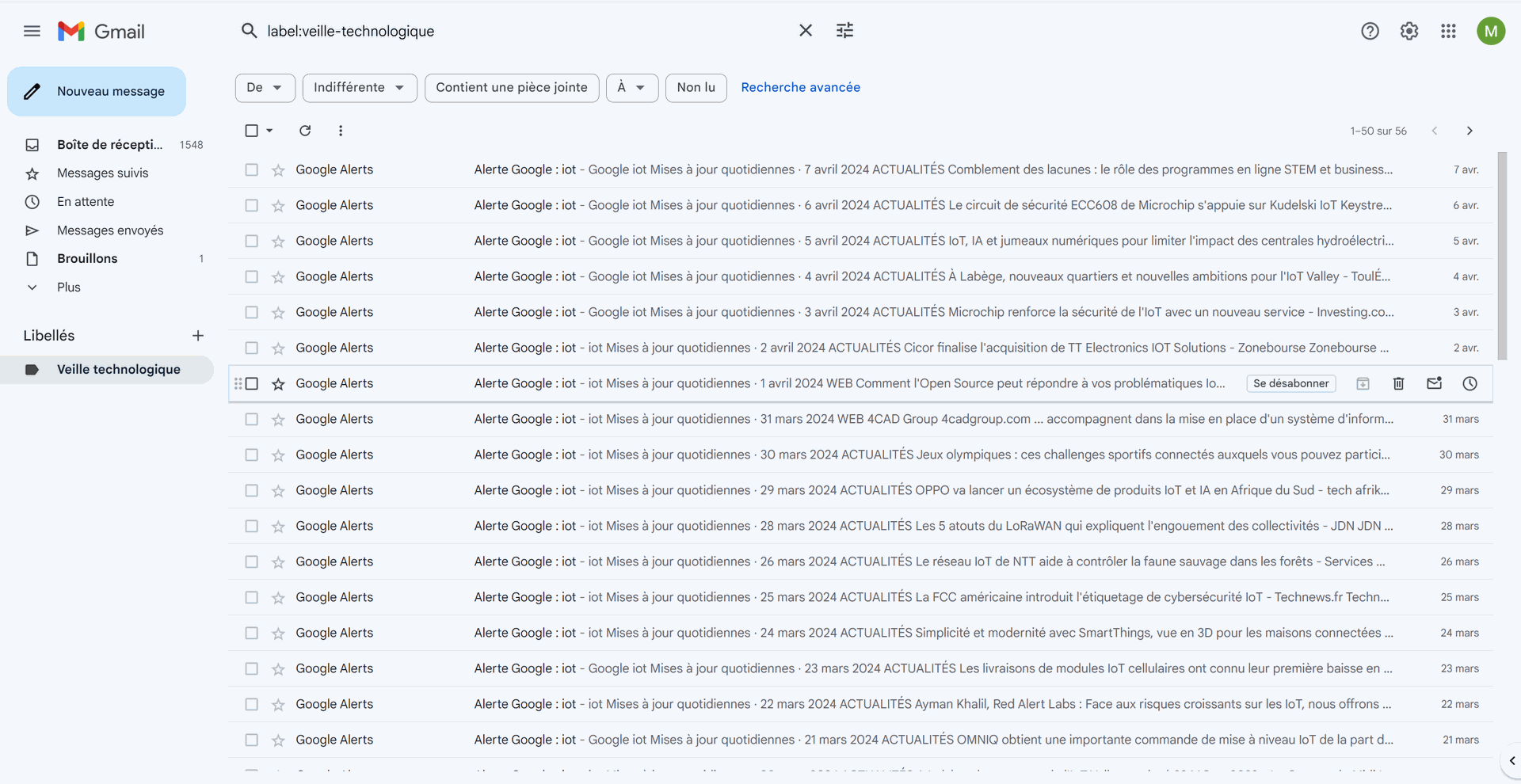Select the 5 avril email checkbox
The width and height of the screenshot is (1521, 784).
251,241
